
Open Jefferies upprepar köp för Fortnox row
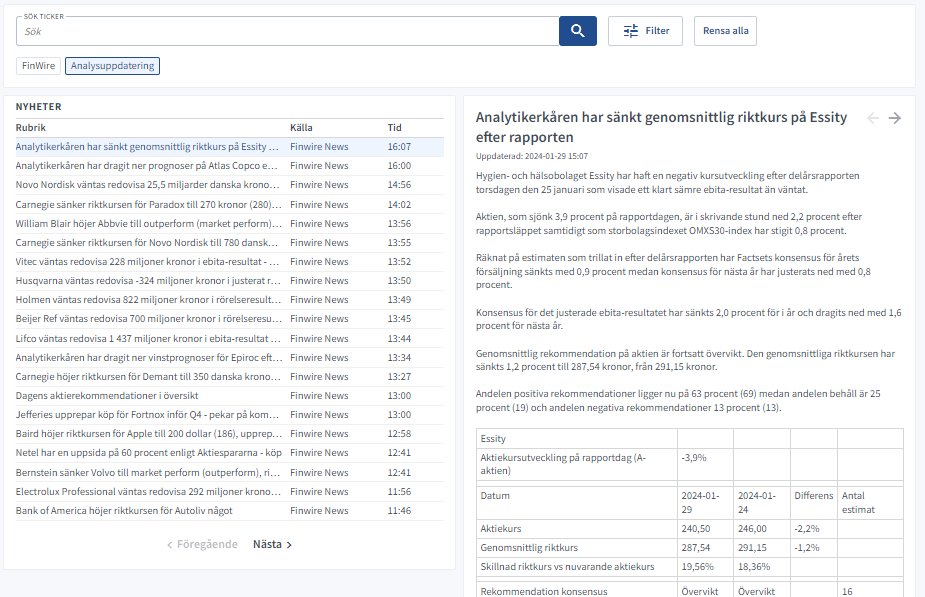click(x=229, y=415)
